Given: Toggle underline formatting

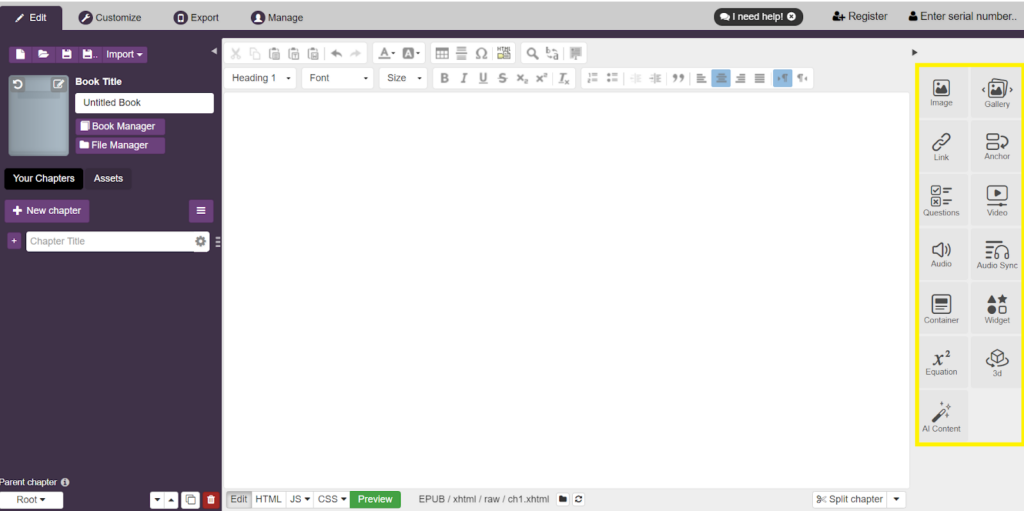Looking at the screenshot, I should click(483, 78).
